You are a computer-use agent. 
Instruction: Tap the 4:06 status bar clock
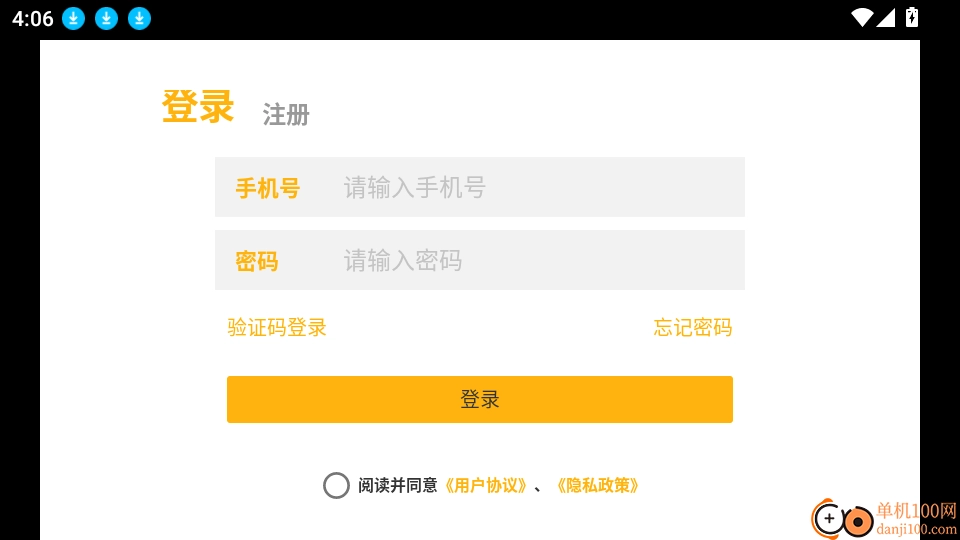pos(32,18)
